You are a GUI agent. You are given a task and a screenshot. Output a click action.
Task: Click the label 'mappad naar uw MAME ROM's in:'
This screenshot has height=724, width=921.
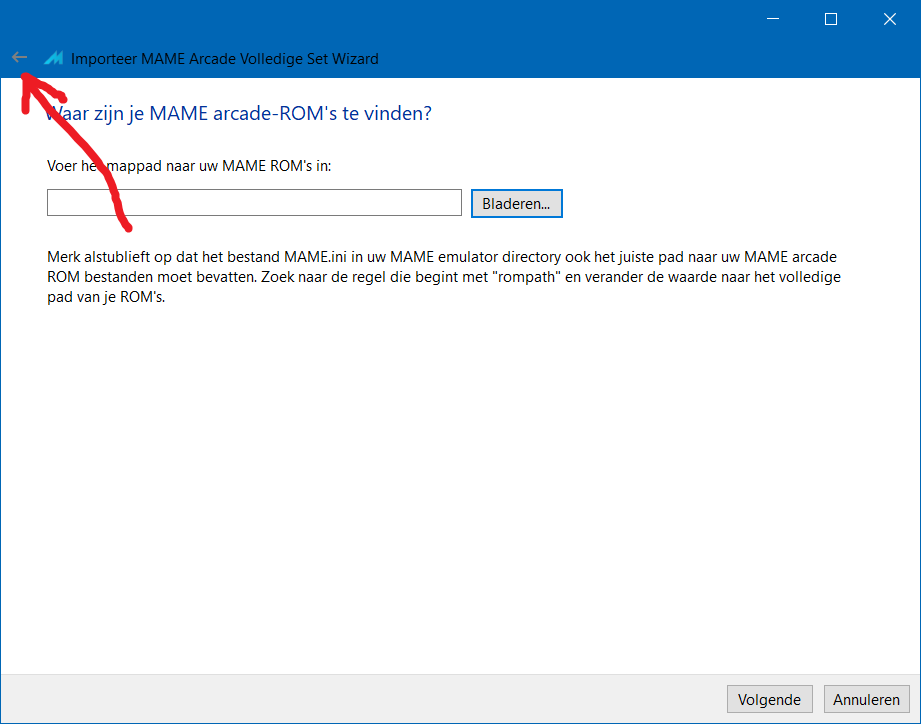click(x=219, y=166)
